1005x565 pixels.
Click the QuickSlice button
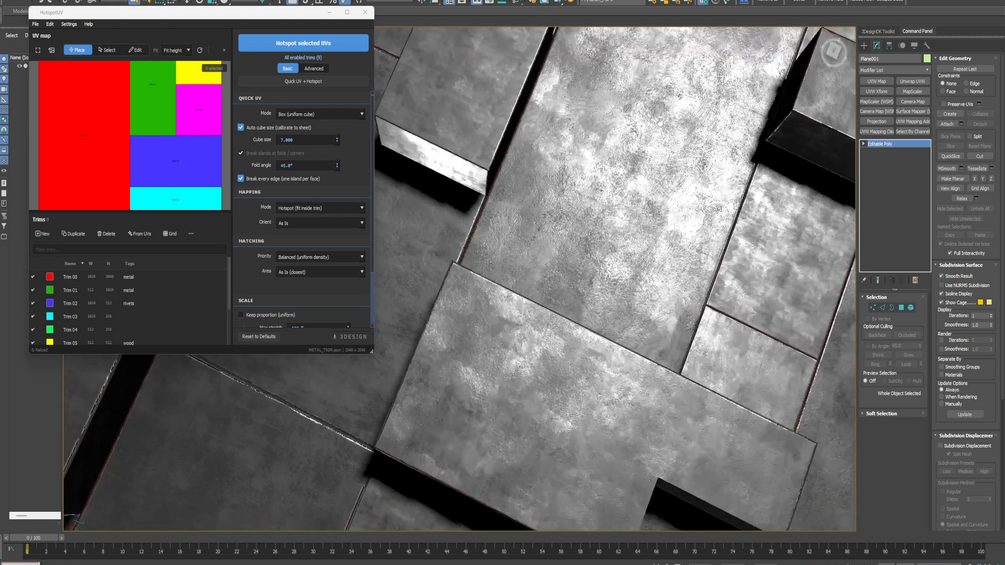point(951,156)
